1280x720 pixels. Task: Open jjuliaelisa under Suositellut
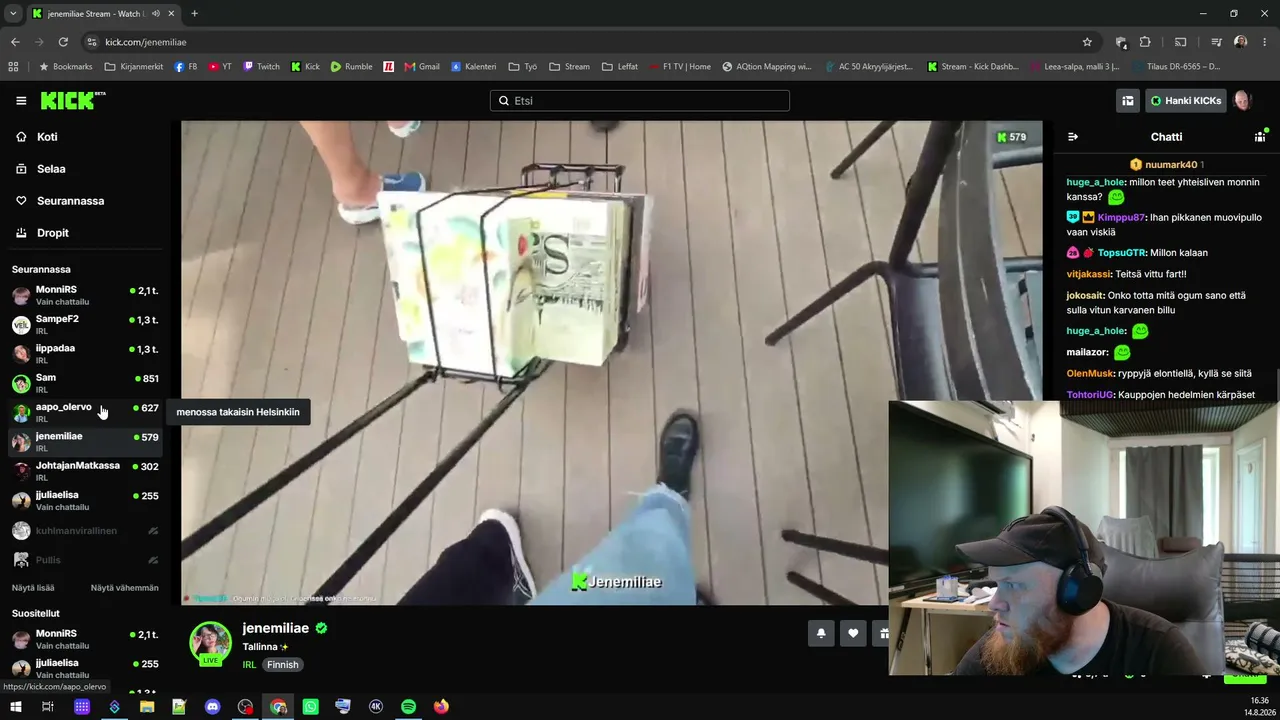point(85,668)
